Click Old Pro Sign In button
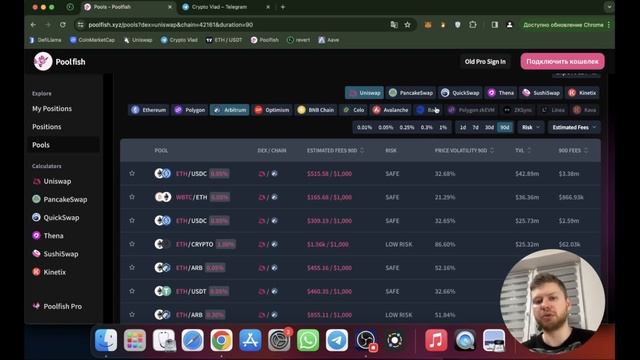 coord(485,62)
